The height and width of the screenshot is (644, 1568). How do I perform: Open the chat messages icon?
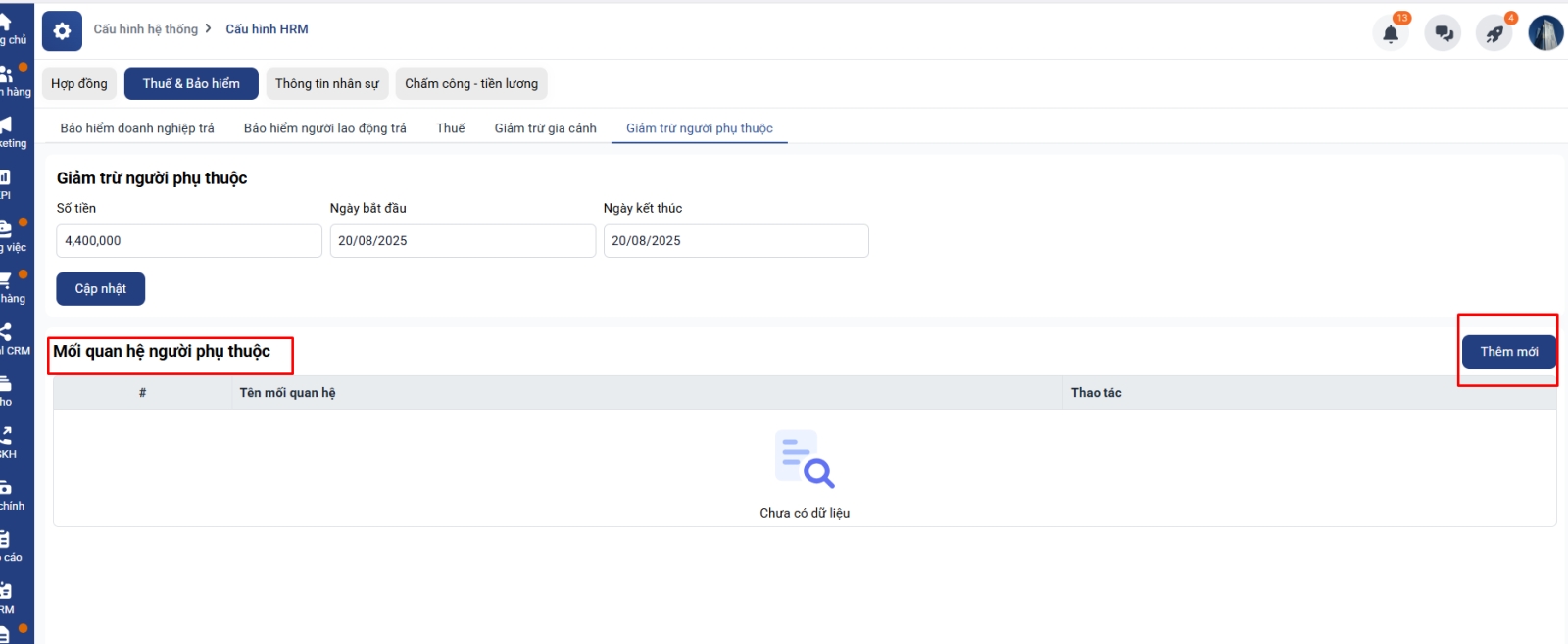(x=1443, y=33)
